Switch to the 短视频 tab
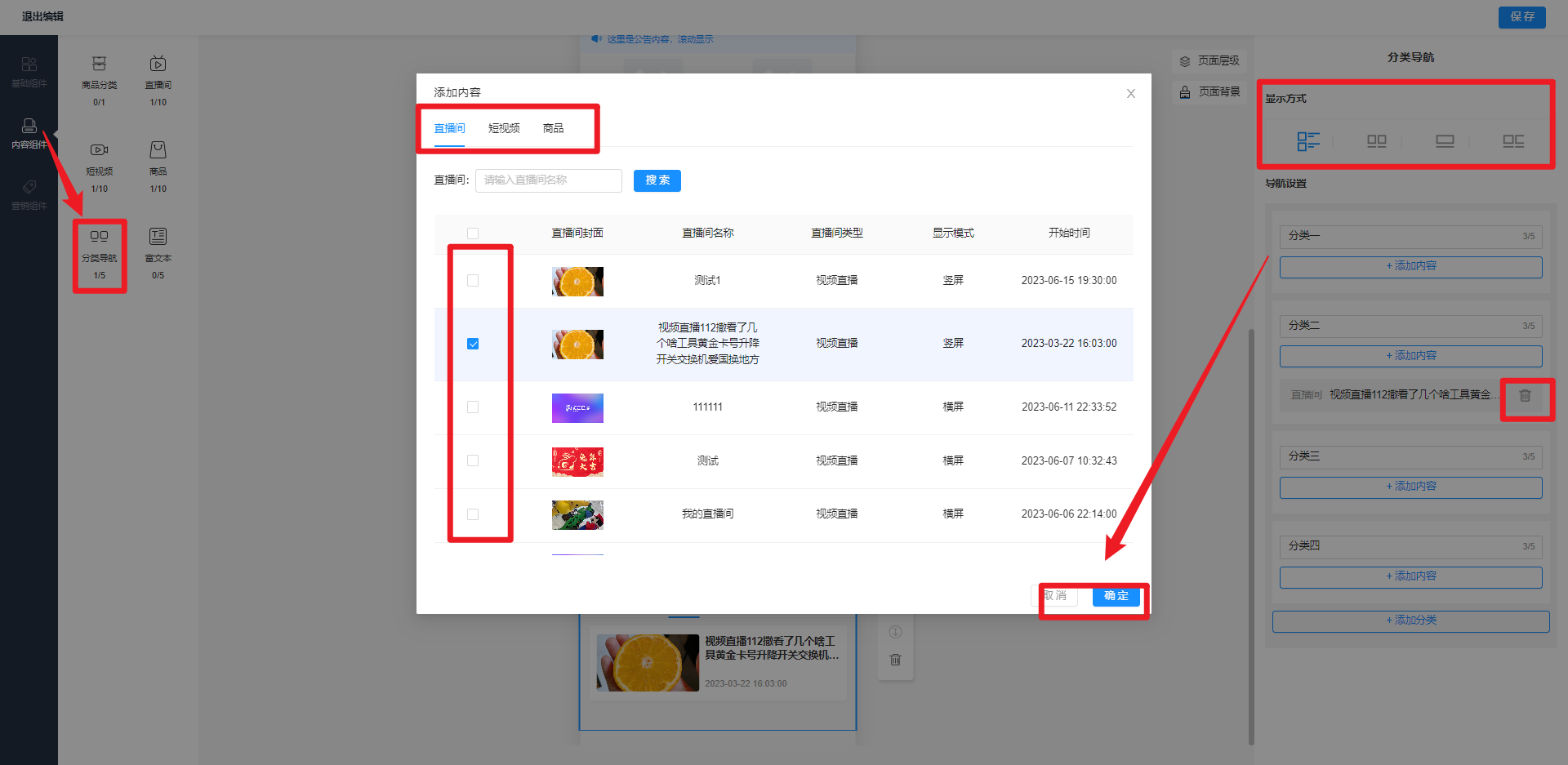 tap(504, 128)
